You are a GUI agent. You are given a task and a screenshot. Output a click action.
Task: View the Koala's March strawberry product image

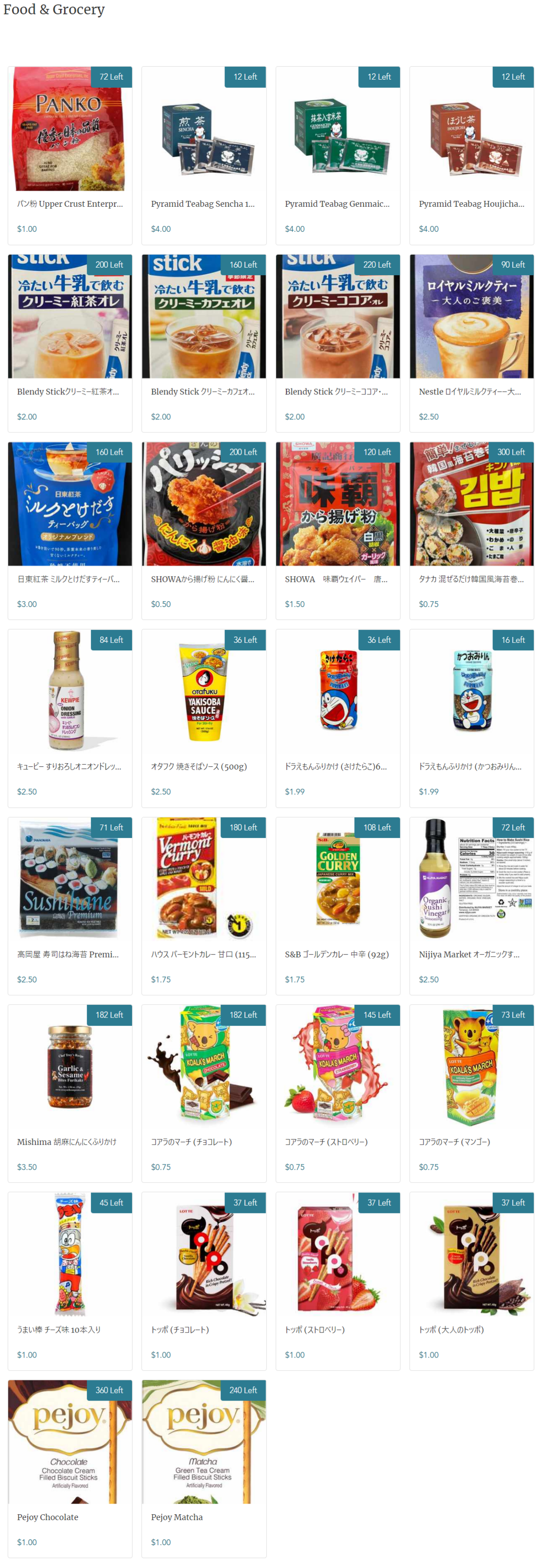337,1066
